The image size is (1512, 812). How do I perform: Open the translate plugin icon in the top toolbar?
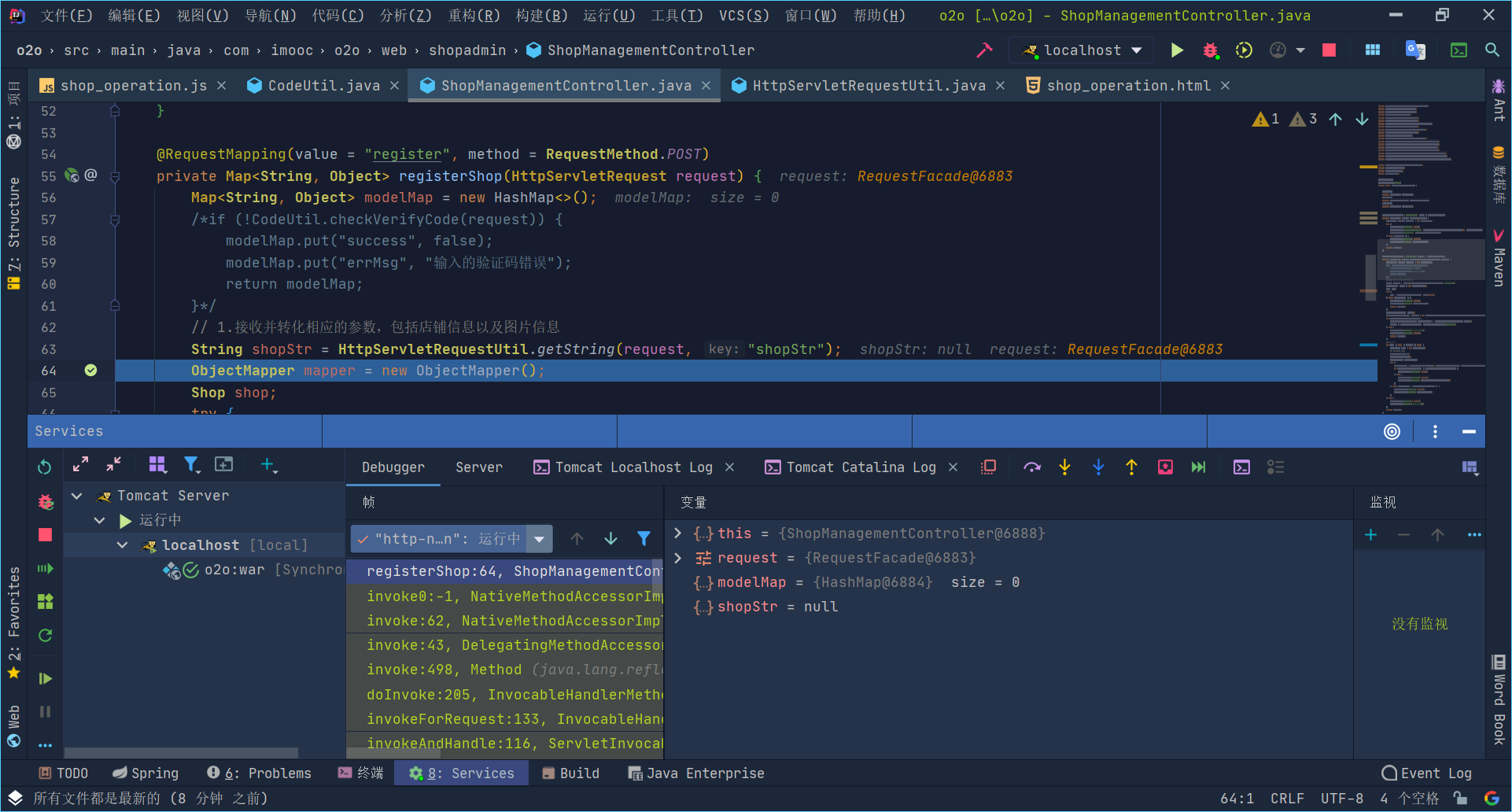tap(1415, 50)
